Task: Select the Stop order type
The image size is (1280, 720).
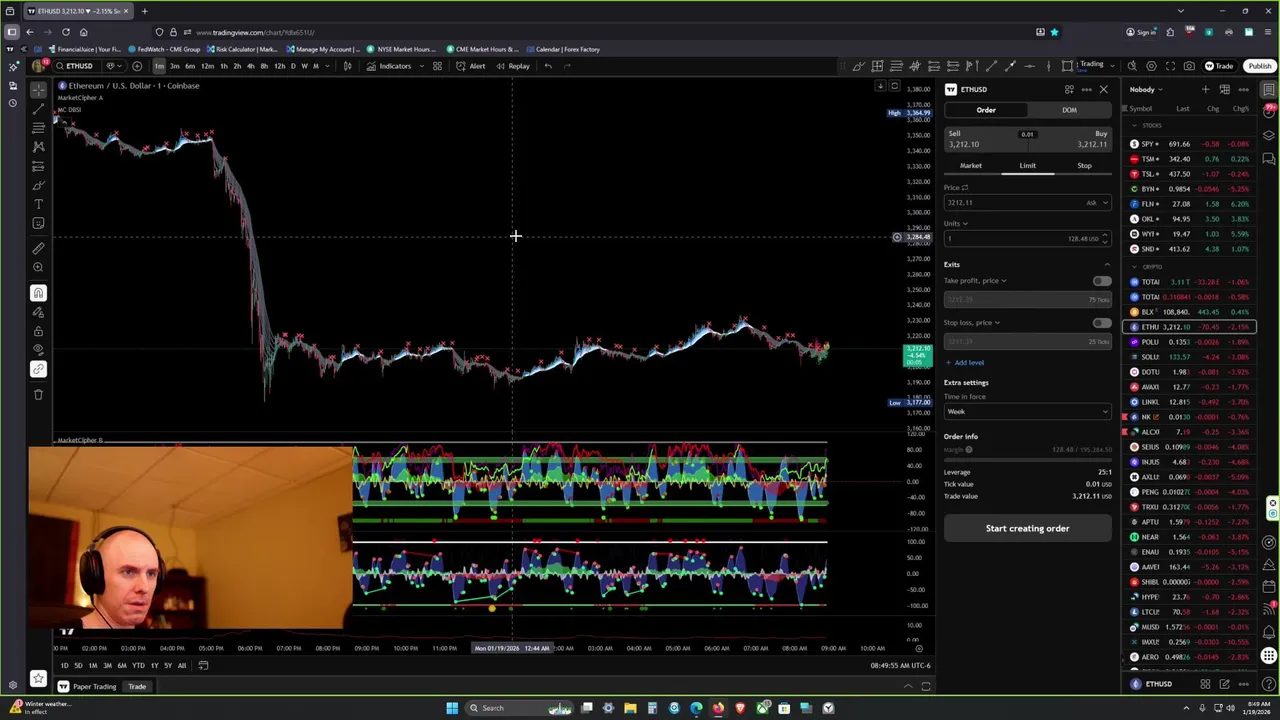Action: tap(1084, 166)
